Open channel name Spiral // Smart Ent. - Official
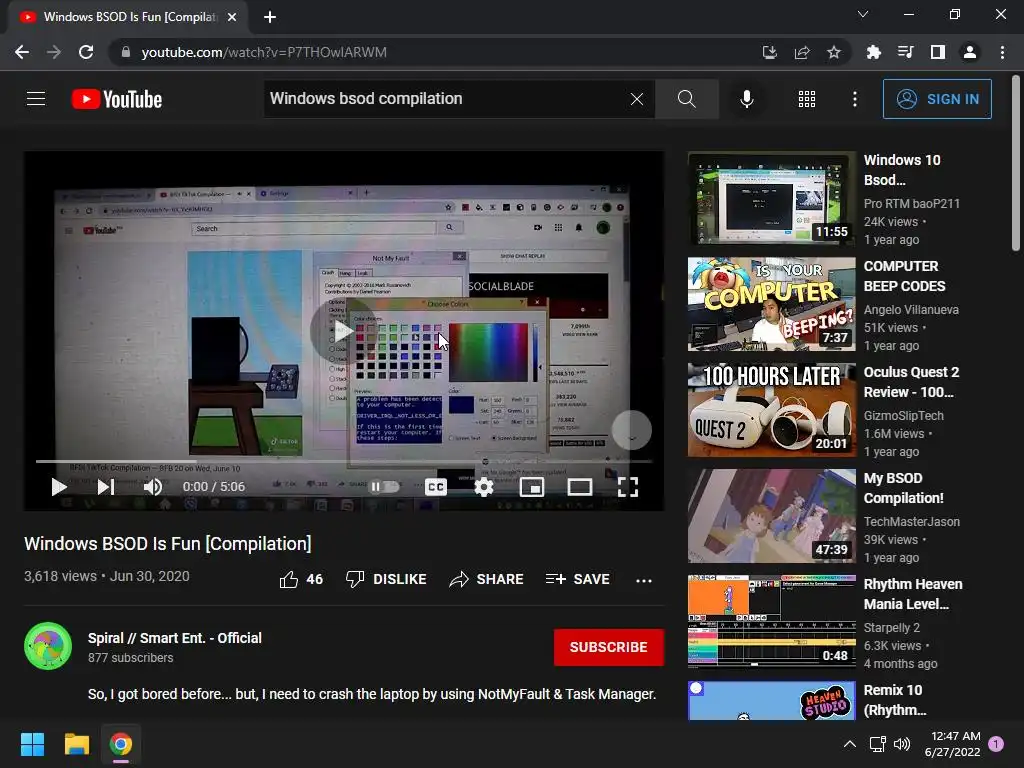The height and width of the screenshot is (768, 1024). pos(175,638)
